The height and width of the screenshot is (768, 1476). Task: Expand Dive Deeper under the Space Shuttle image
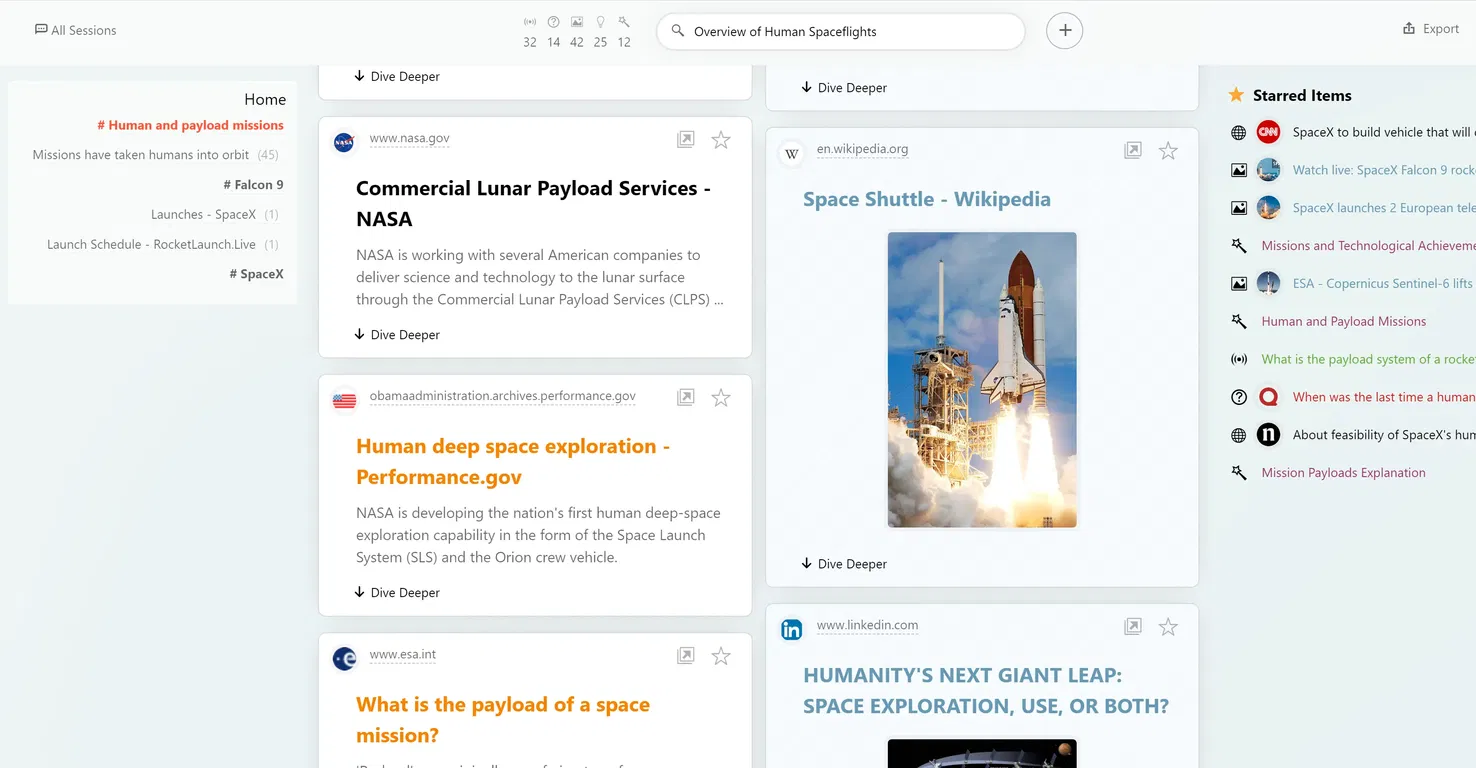coord(844,564)
